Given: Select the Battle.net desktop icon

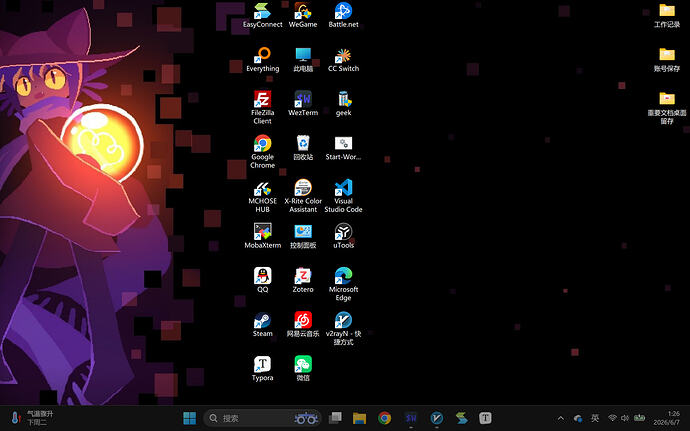Looking at the screenshot, I should 343,15.
